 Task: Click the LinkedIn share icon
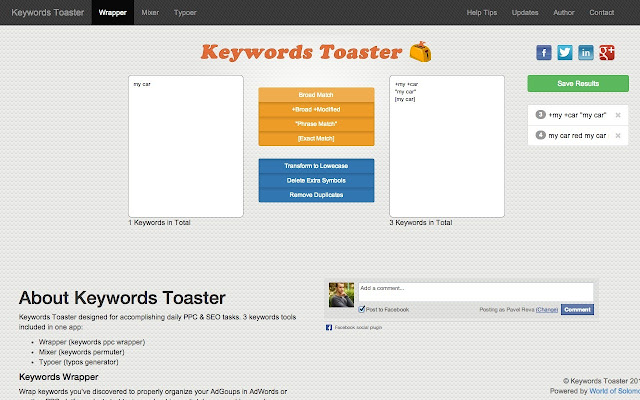[586, 53]
